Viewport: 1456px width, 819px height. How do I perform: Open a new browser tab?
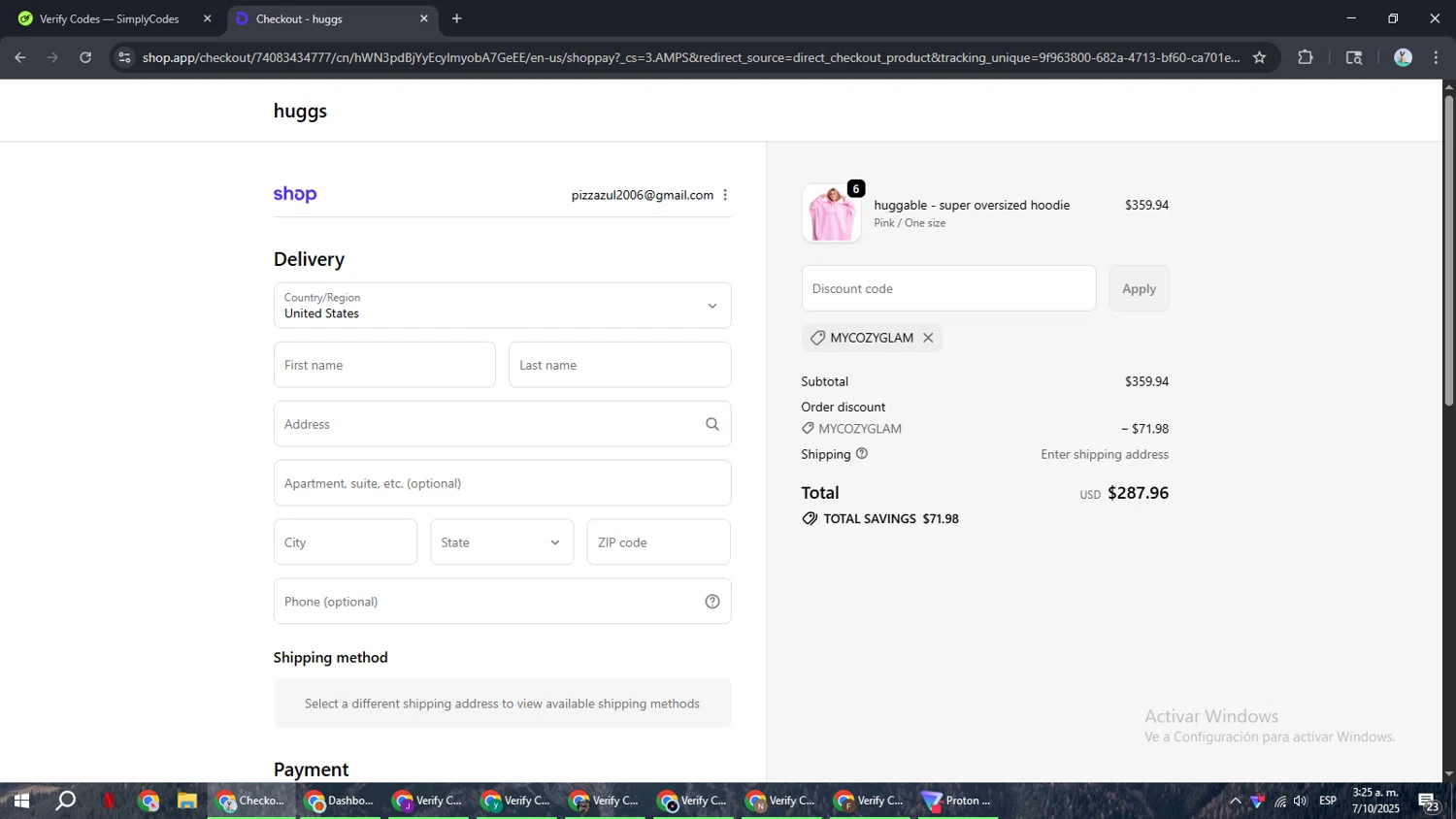[456, 18]
